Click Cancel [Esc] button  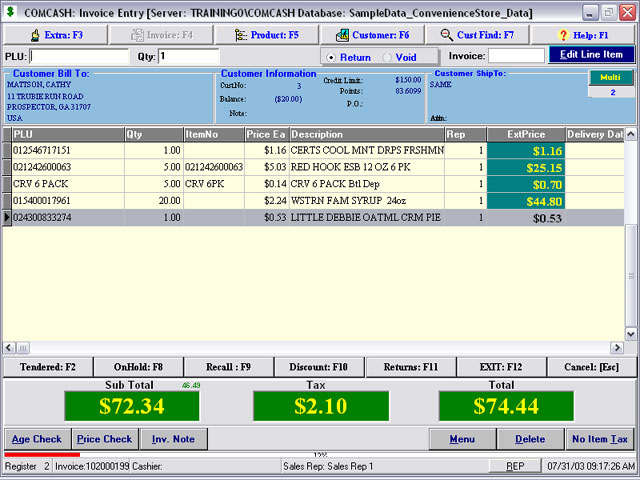591,367
